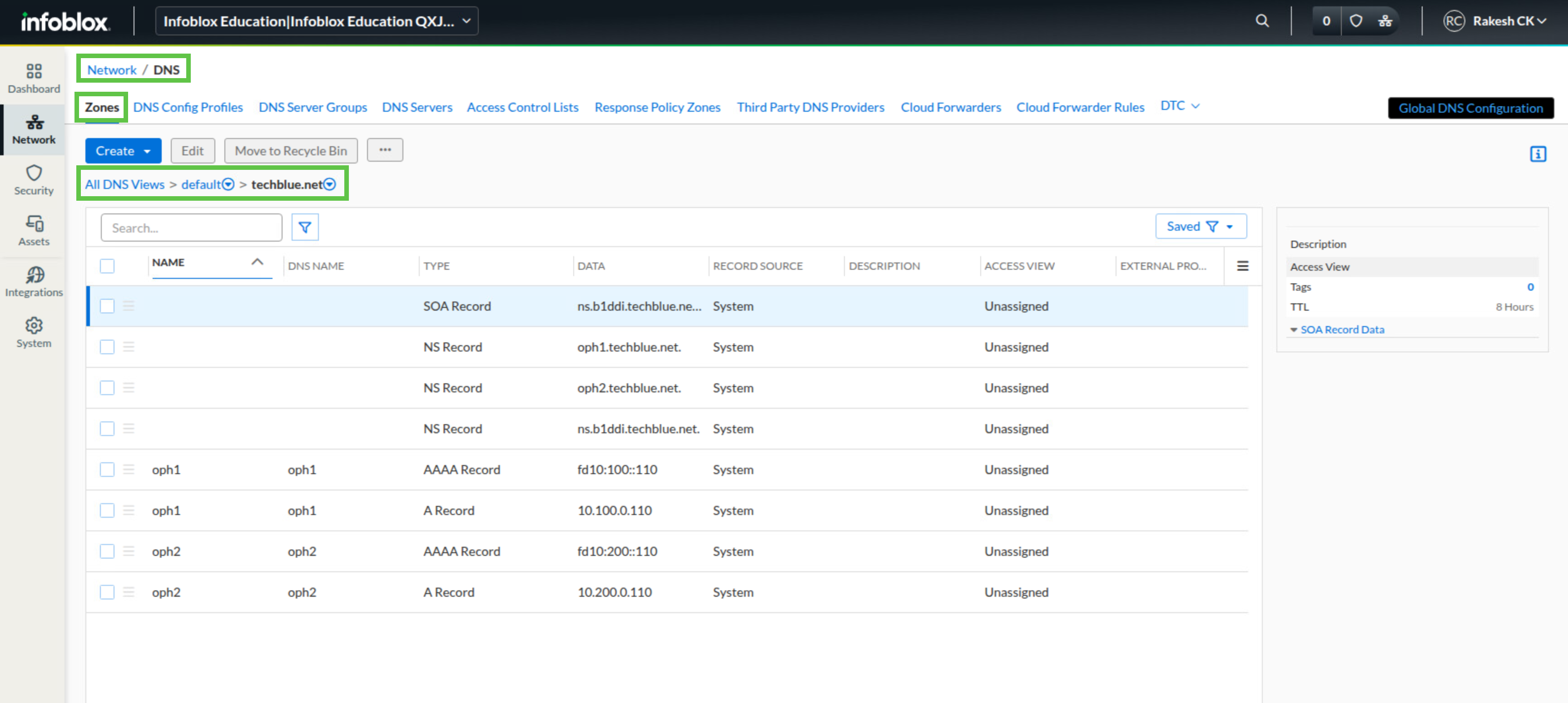Check the oph1 AAAA Record checkbox
The height and width of the screenshot is (703, 1568).
pyautogui.click(x=107, y=469)
